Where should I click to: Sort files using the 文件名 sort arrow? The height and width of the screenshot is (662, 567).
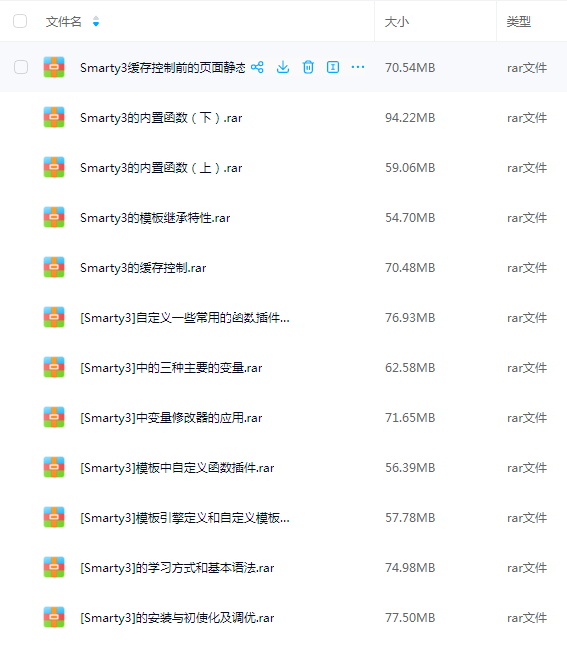point(96,21)
